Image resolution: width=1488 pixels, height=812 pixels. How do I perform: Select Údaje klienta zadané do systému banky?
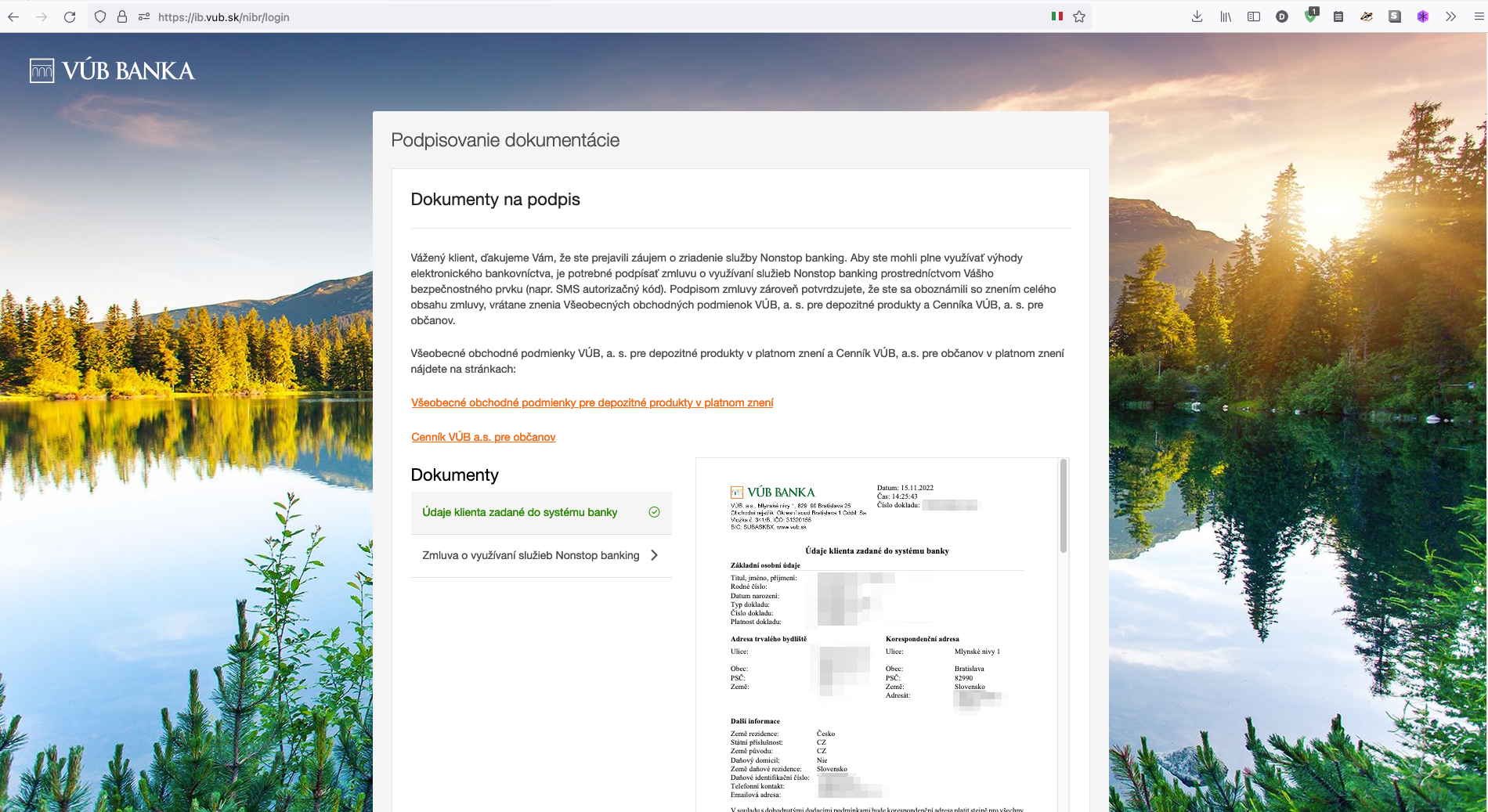[x=541, y=513]
